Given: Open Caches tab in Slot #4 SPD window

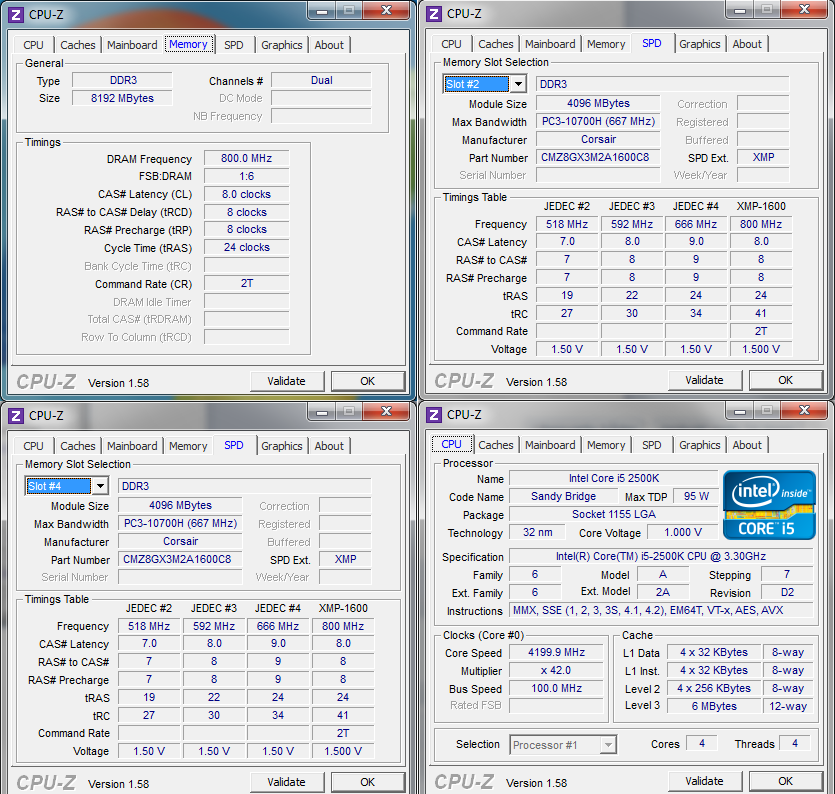Looking at the screenshot, I should 78,446.
